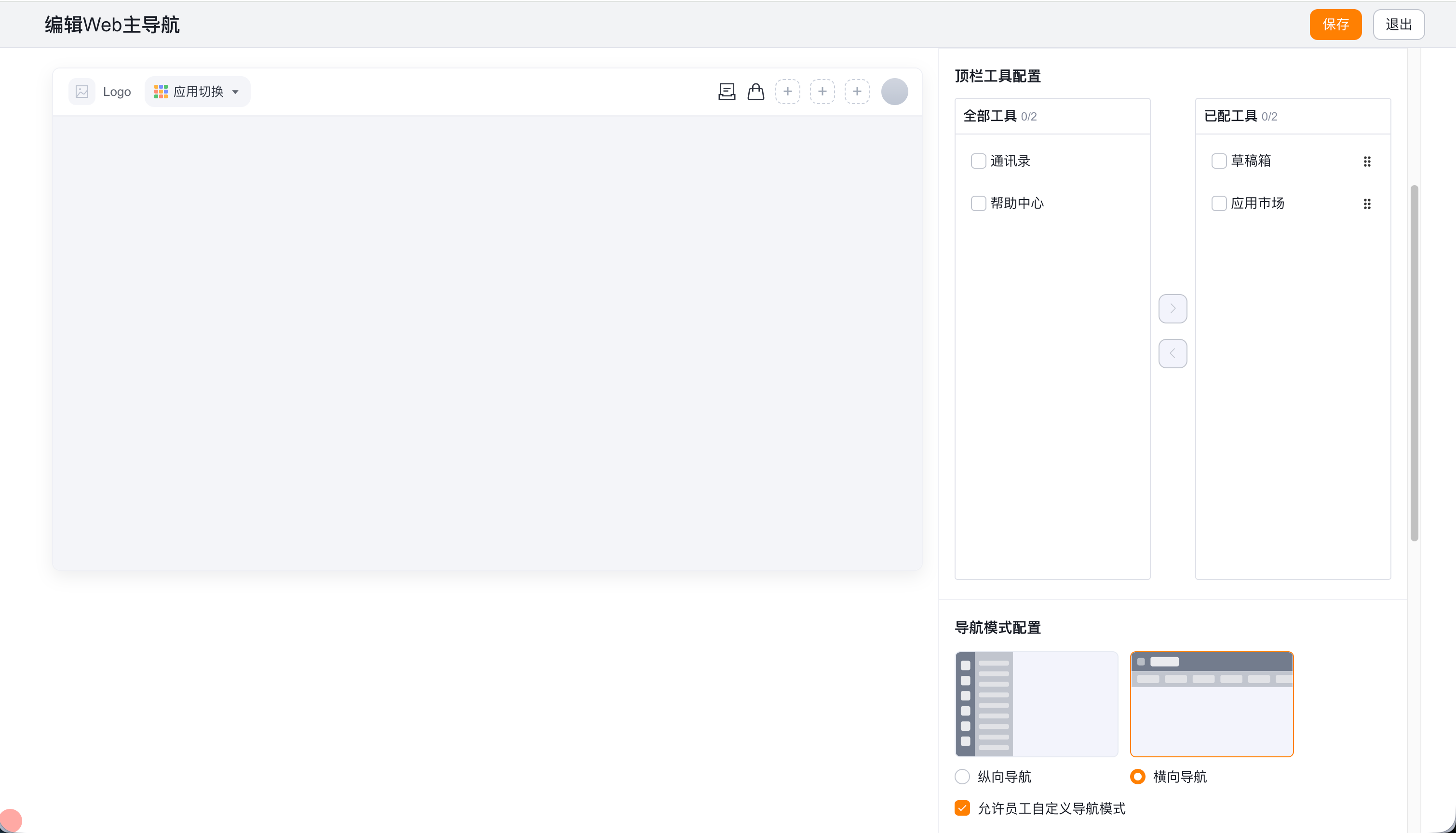This screenshot has height=833, width=1456.
Task: Click the drafts box icon in top bar
Action: pos(727,92)
